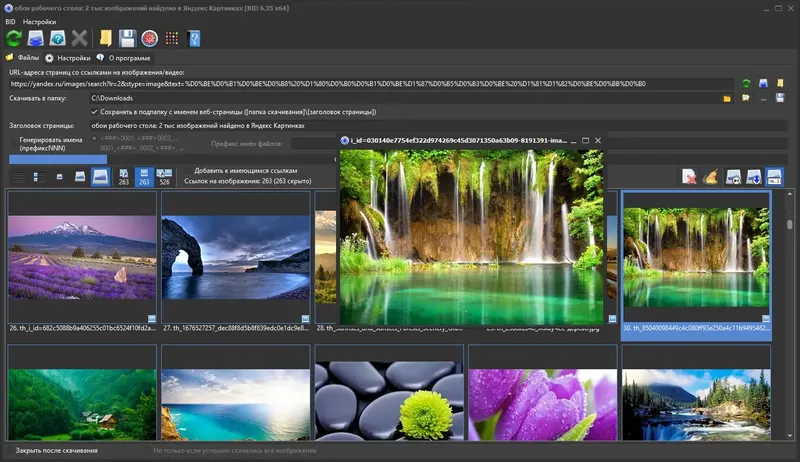
Task: Enable 'Генерировать имена (префиксNNN)' checkbox
Action: [x=14, y=144]
